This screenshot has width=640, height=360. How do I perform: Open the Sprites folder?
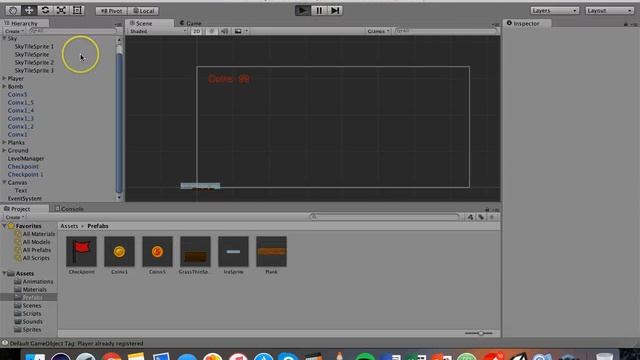point(32,329)
